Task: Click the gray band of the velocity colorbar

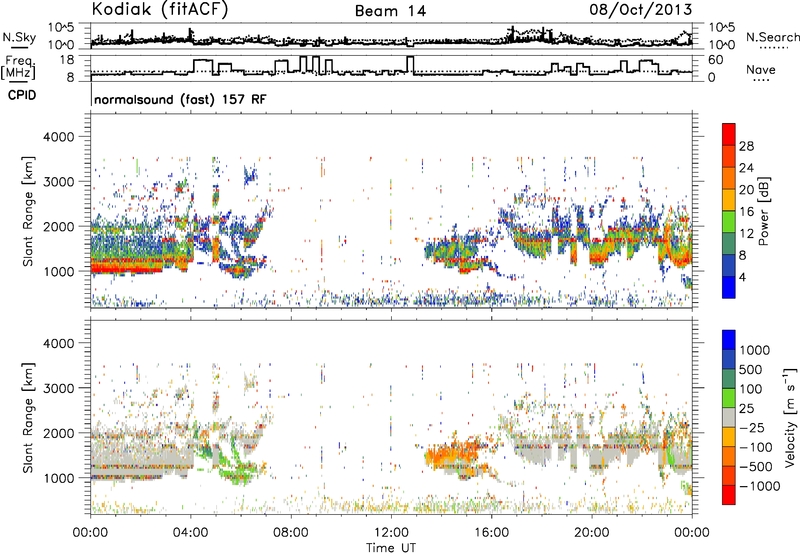Action: [x=729, y=418]
